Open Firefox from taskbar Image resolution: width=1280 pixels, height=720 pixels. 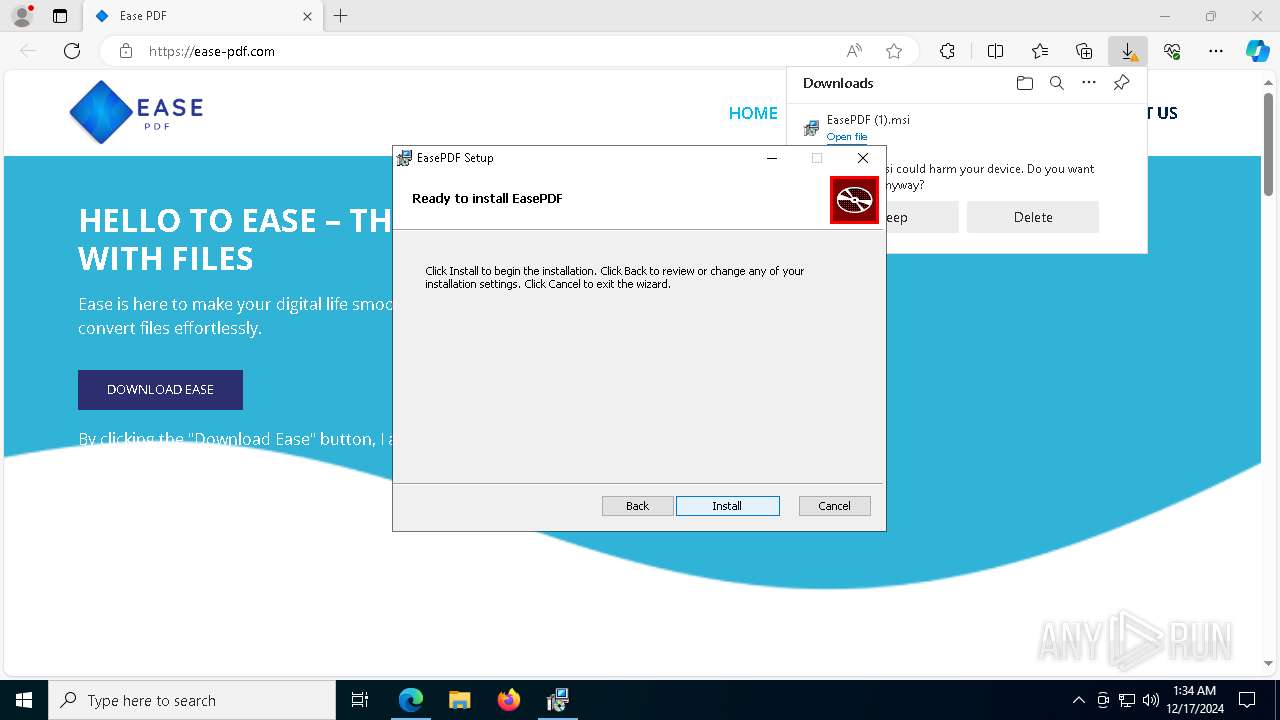pyautogui.click(x=508, y=700)
